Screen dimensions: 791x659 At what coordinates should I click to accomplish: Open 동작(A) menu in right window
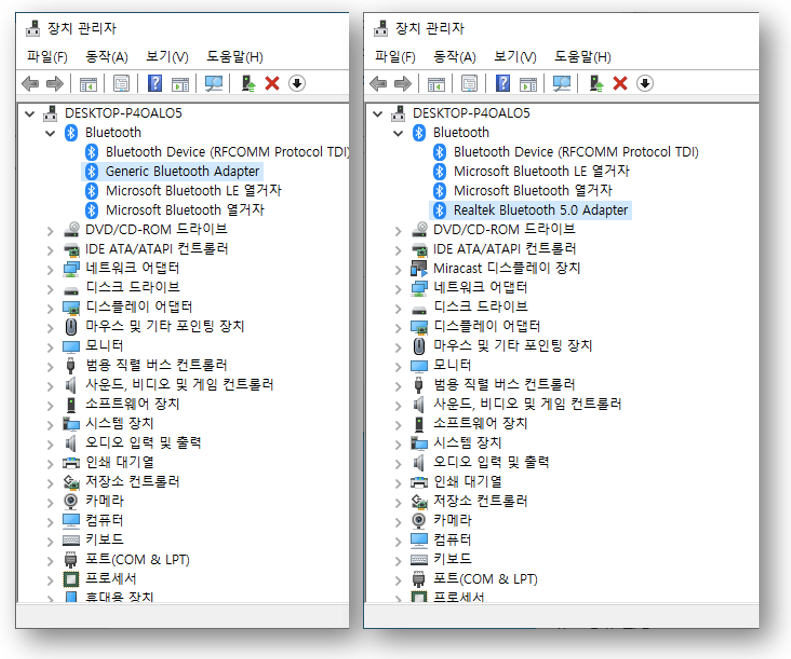pos(455,57)
